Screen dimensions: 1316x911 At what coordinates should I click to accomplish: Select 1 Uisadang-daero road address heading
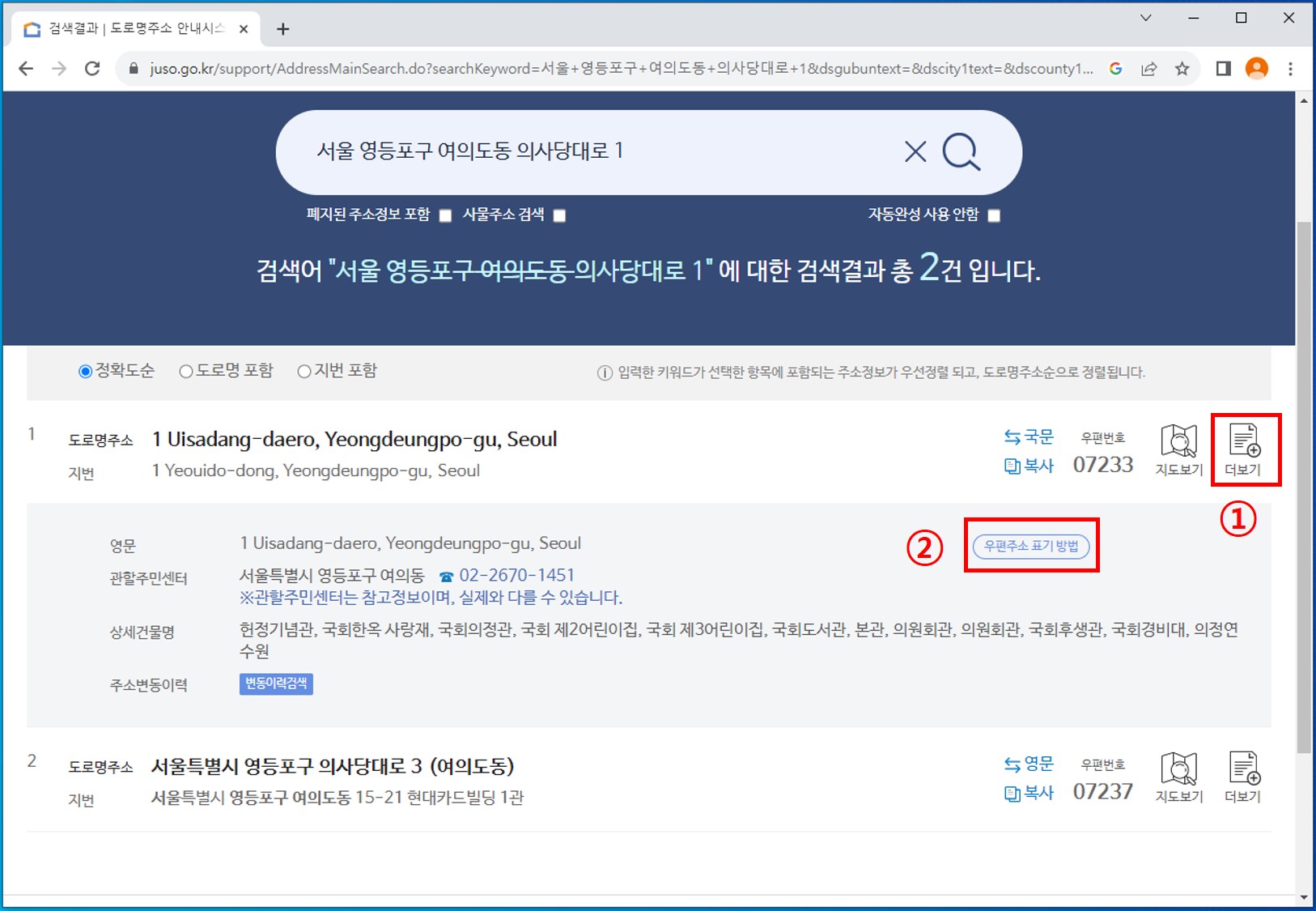[354, 440]
